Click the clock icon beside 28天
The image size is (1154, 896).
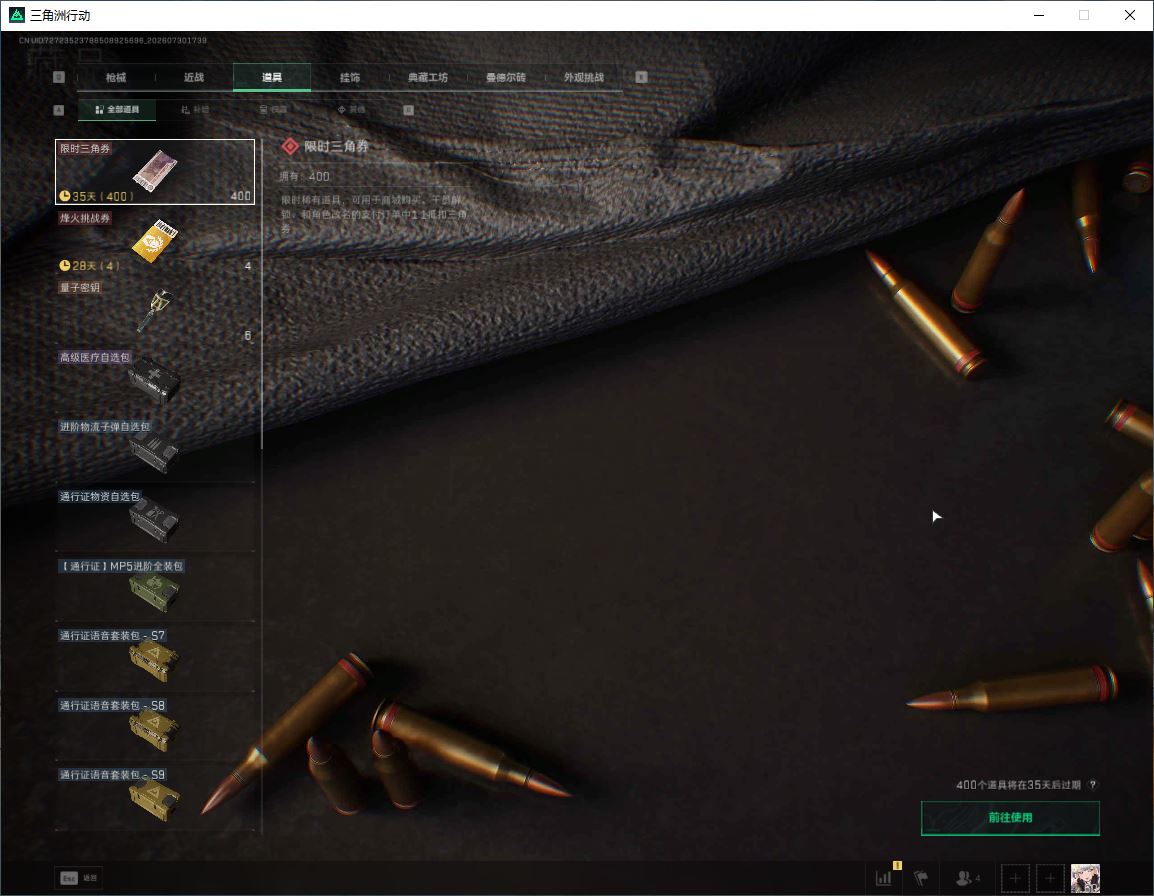pos(65,265)
